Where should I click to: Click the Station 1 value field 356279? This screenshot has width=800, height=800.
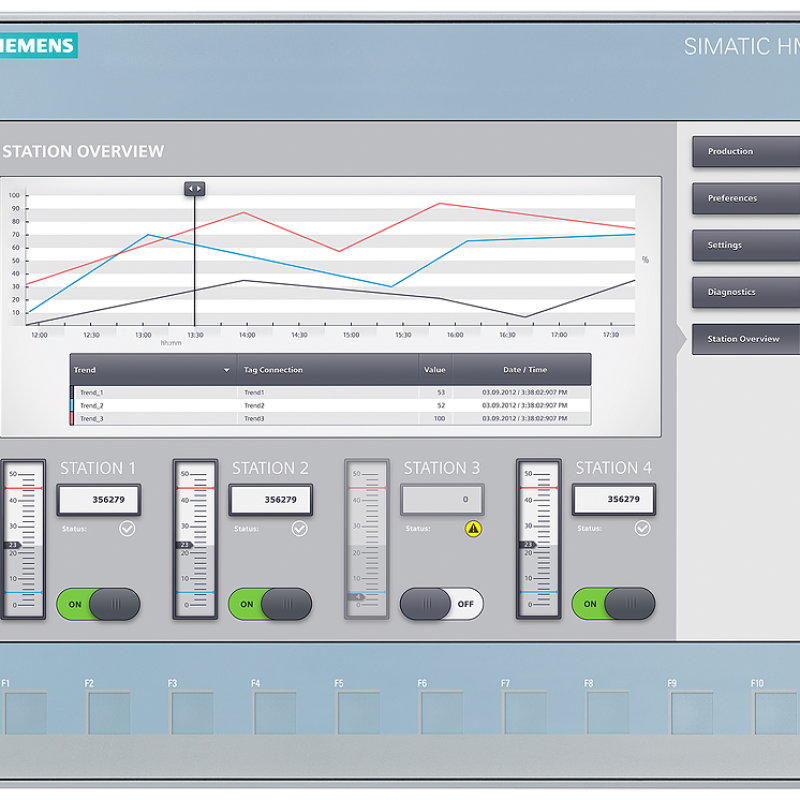pyautogui.click(x=98, y=499)
